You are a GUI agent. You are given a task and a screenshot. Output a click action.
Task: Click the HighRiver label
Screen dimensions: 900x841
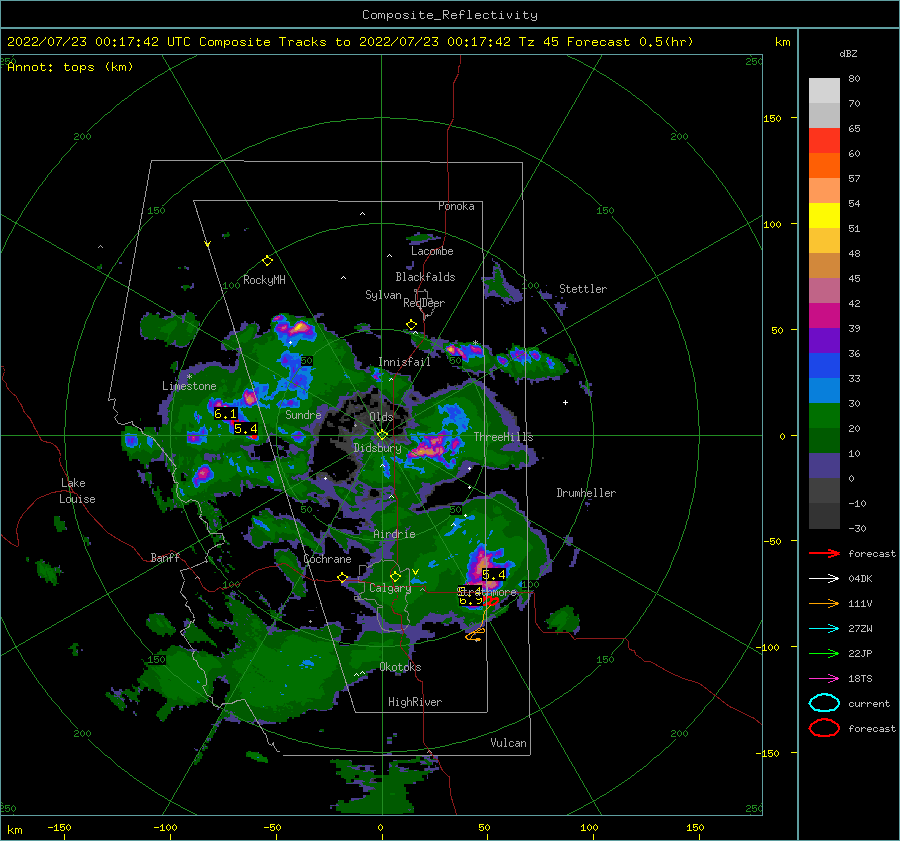414,702
